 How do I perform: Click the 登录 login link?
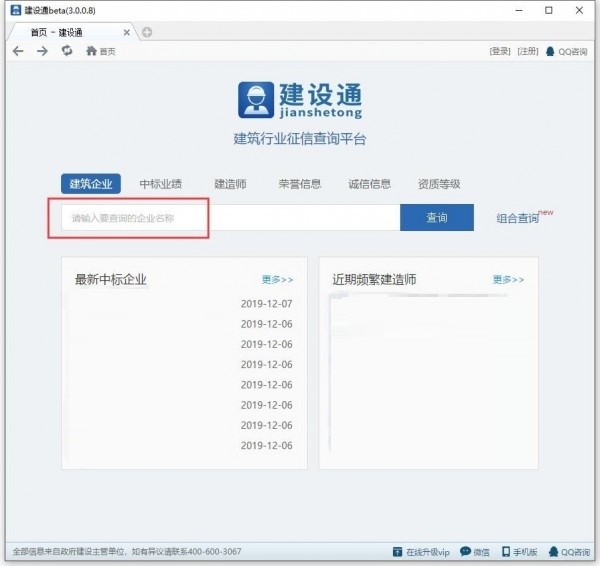pyautogui.click(x=500, y=51)
